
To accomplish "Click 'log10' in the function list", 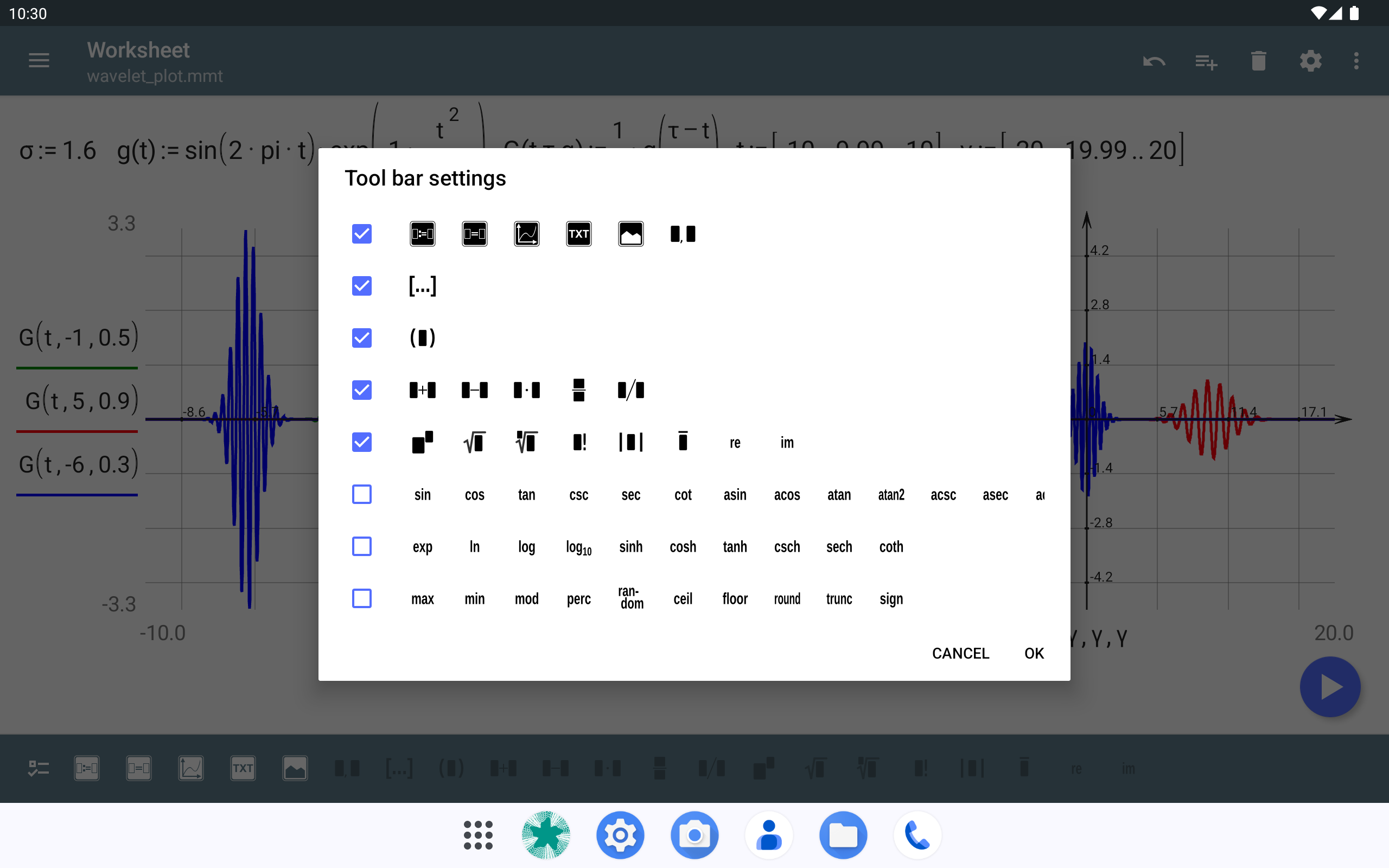I will (578, 548).
